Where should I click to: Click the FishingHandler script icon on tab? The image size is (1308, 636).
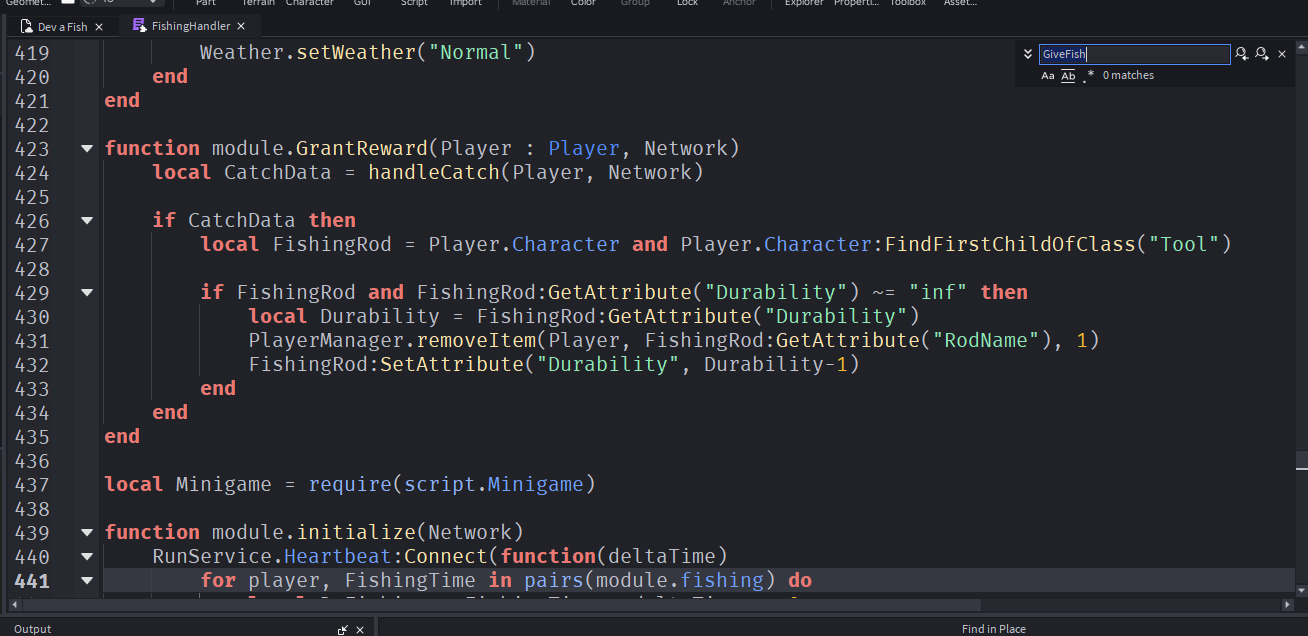pyautogui.click(x=139, y=26)
